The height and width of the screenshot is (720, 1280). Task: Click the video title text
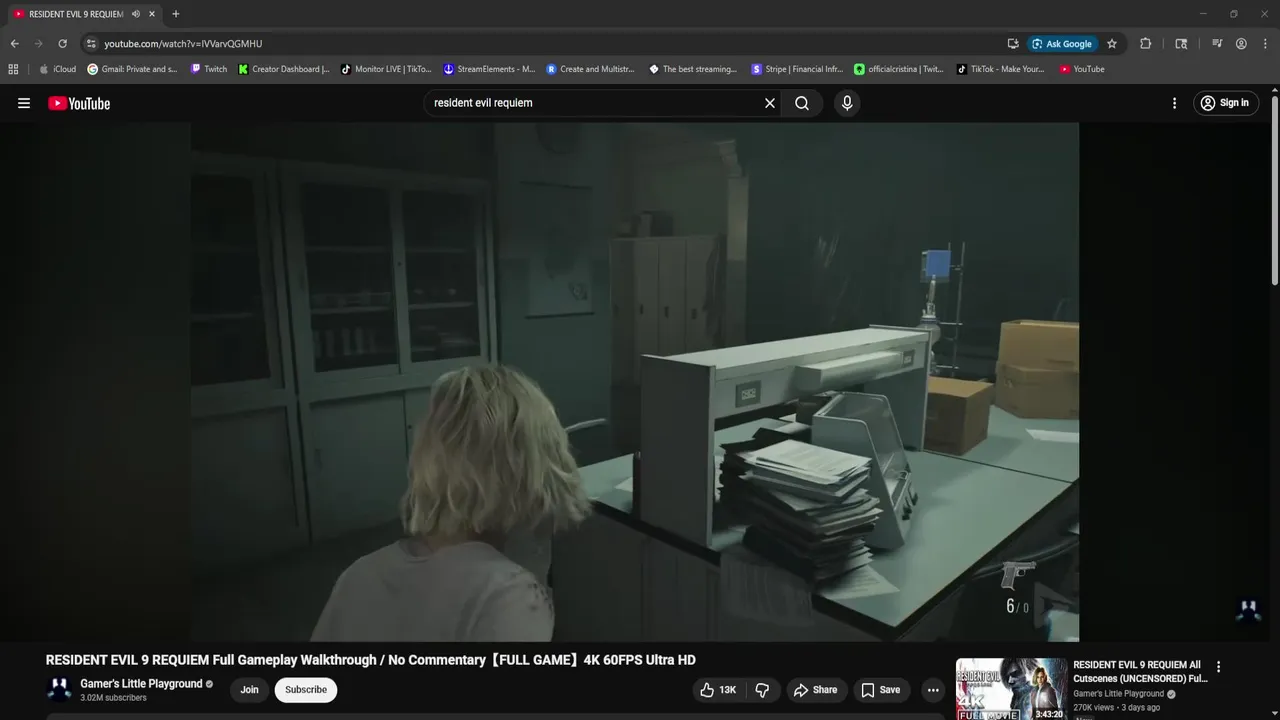[370, 660]
